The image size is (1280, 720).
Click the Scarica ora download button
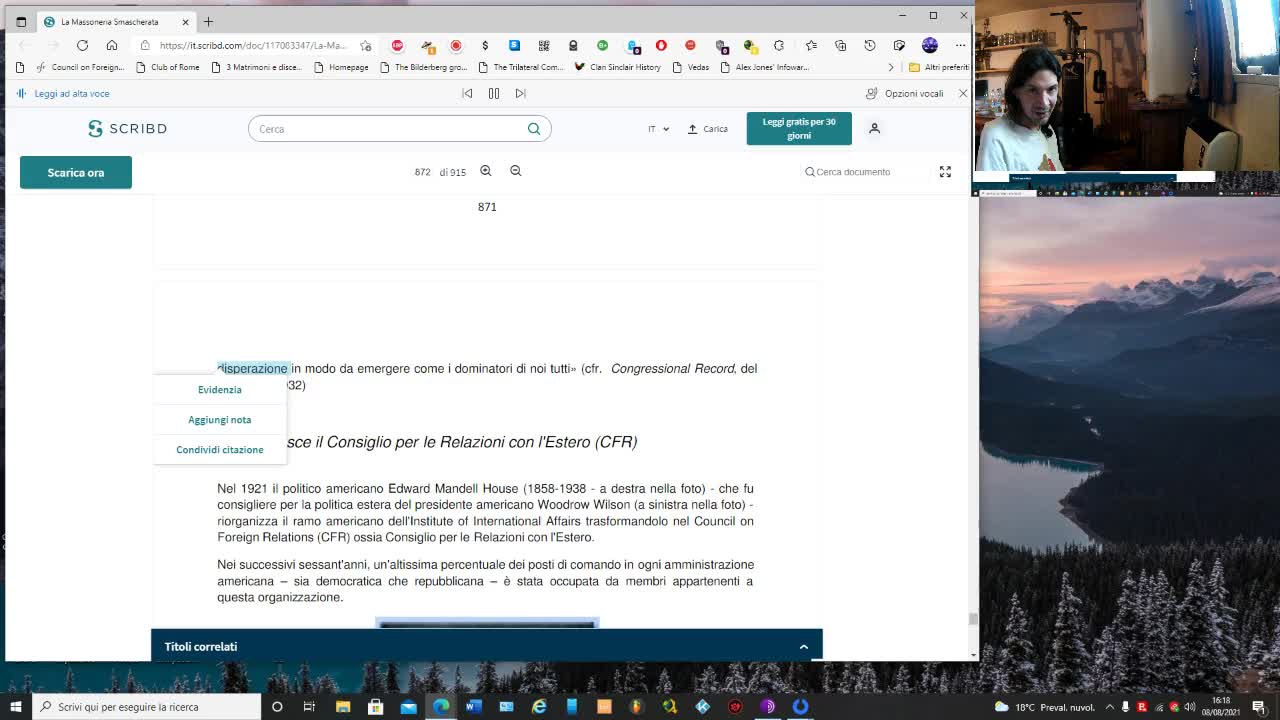point(76,172)
